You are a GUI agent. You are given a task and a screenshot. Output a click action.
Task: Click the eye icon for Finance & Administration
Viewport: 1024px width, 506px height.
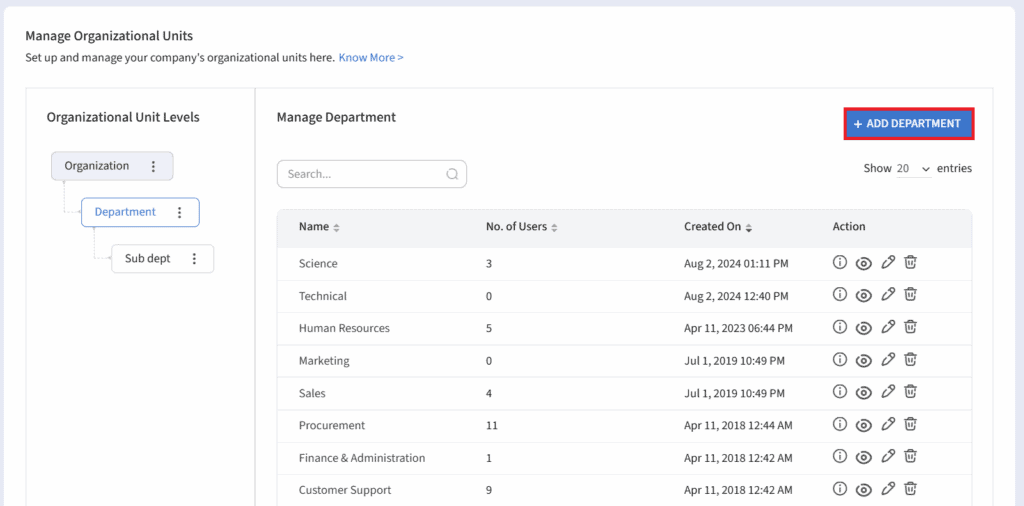[864, 457]
